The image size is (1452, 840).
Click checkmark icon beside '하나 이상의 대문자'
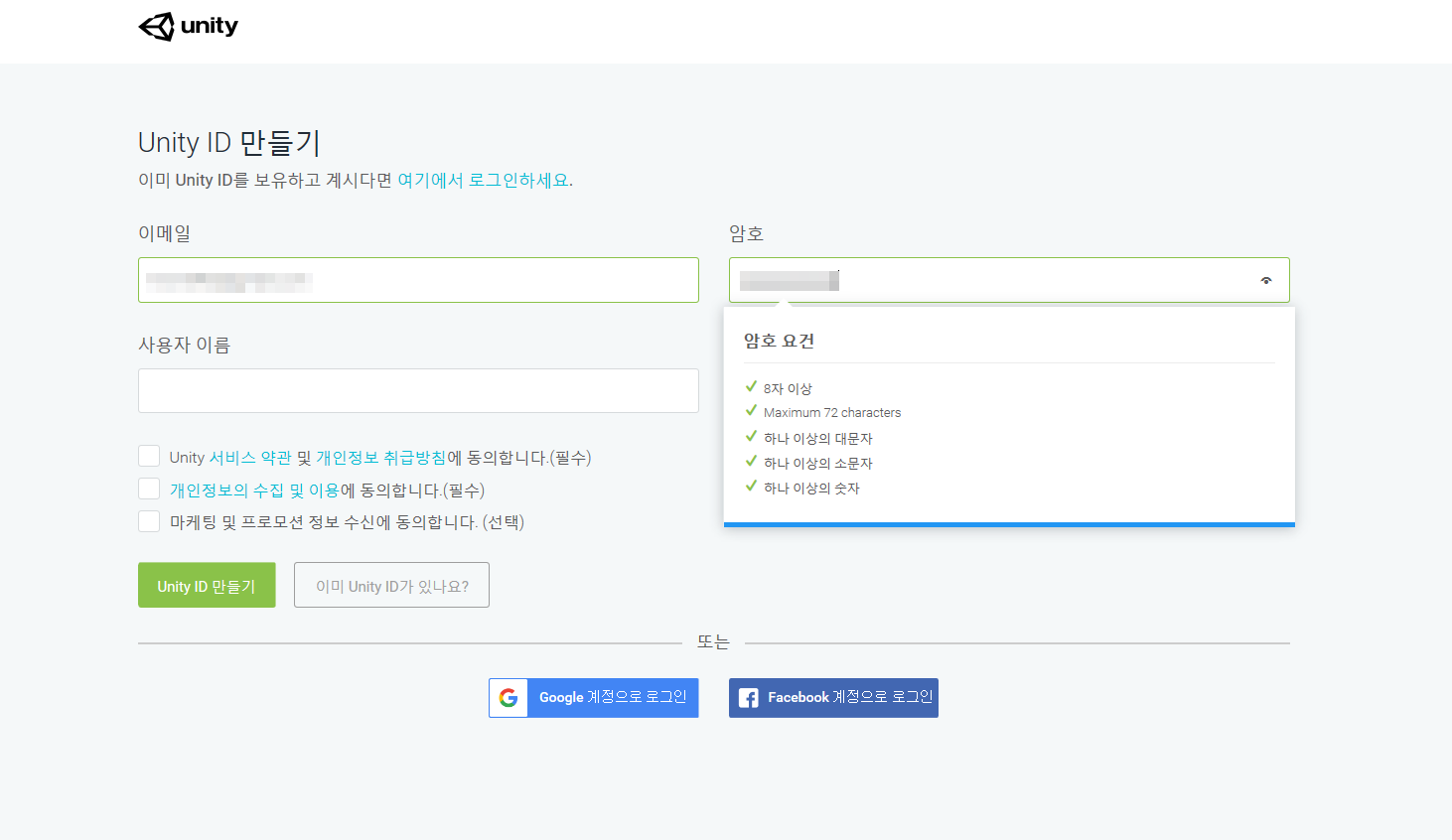pos(751,436)
